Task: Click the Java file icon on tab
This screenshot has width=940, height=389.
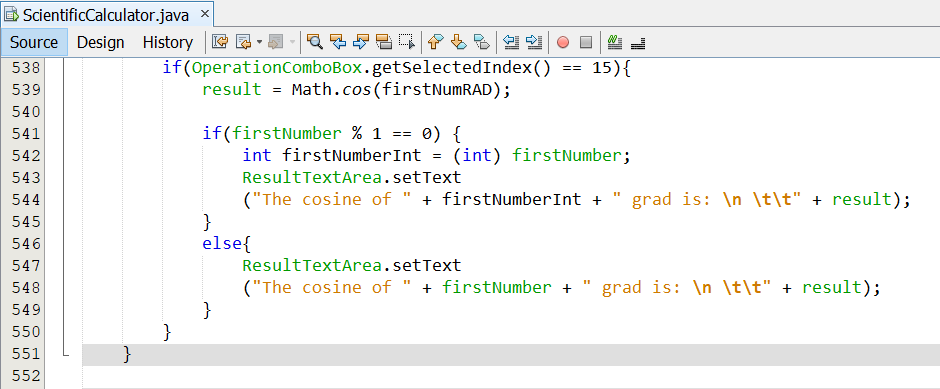Action: (x=11, y=15)
